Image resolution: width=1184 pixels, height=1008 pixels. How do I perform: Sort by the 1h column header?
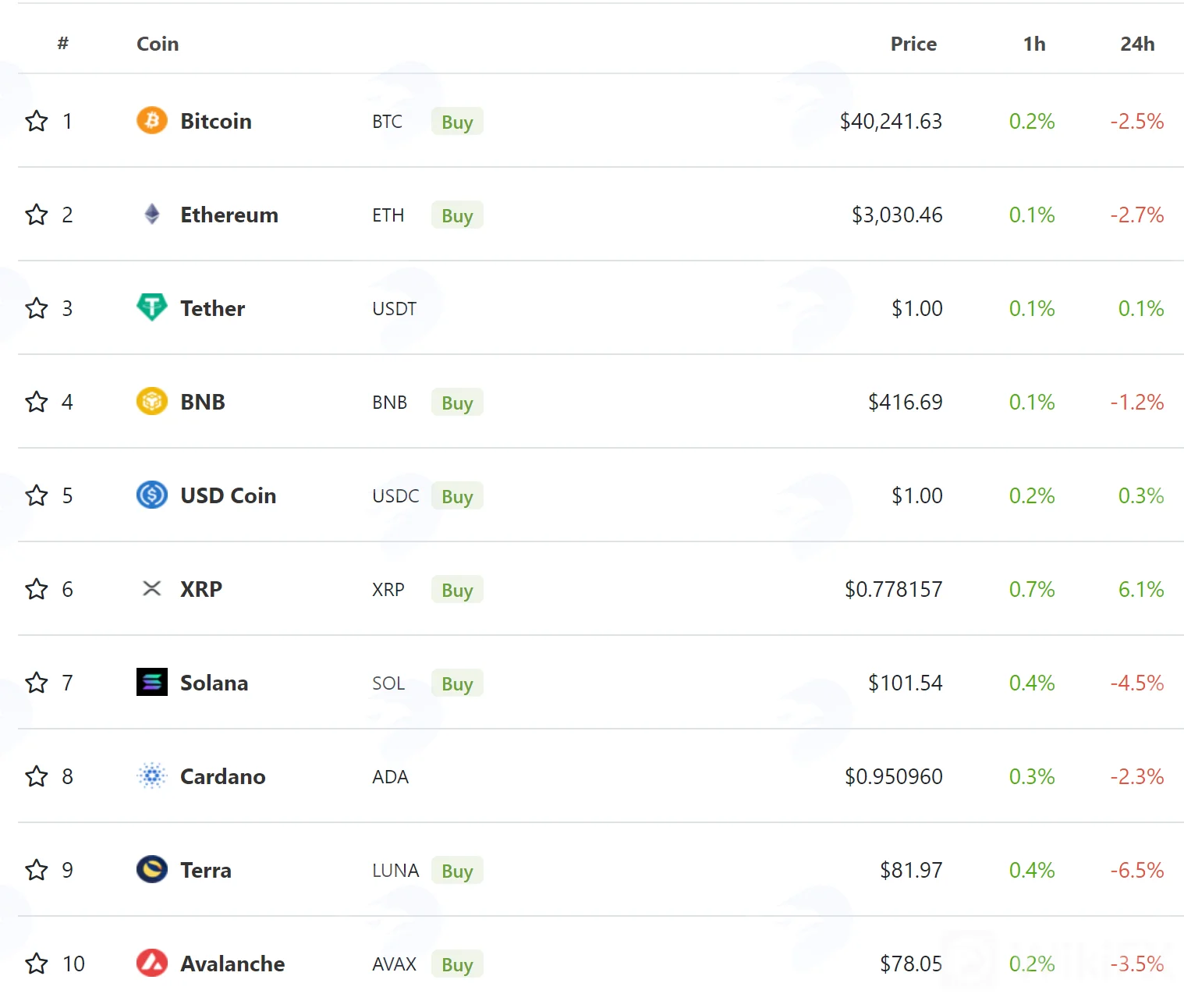click(1034, 44)
